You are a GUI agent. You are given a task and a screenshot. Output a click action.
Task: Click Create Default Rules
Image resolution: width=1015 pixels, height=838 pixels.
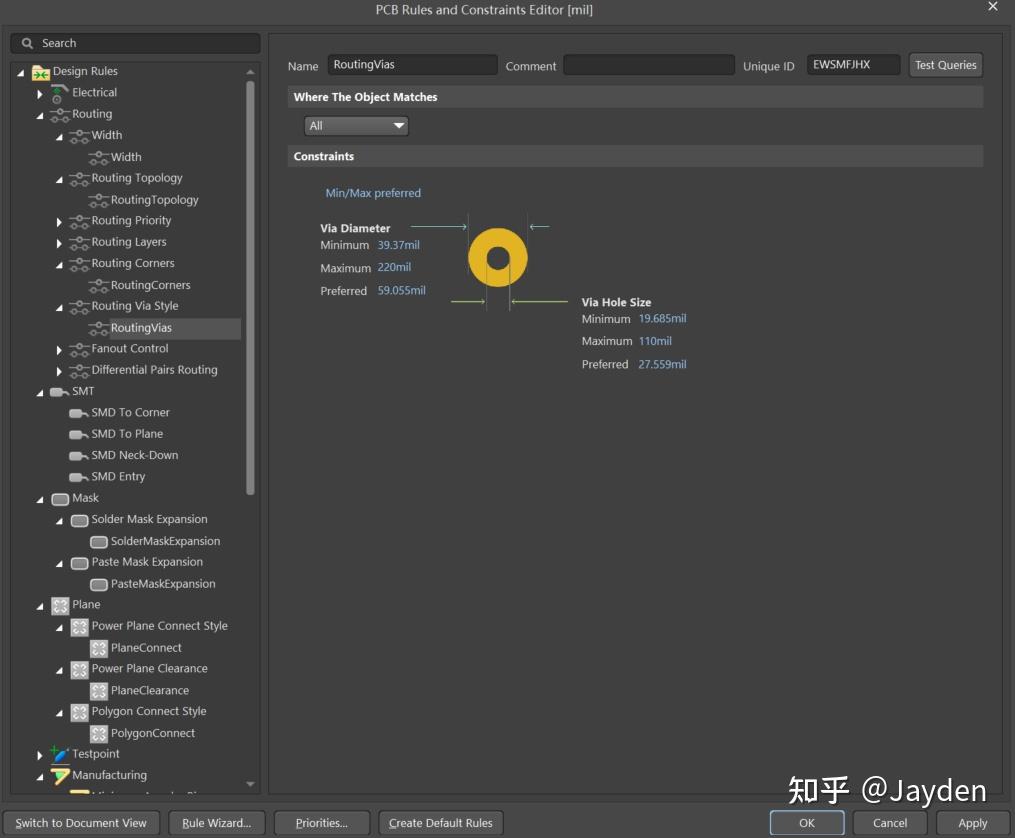tap(440, 823)
